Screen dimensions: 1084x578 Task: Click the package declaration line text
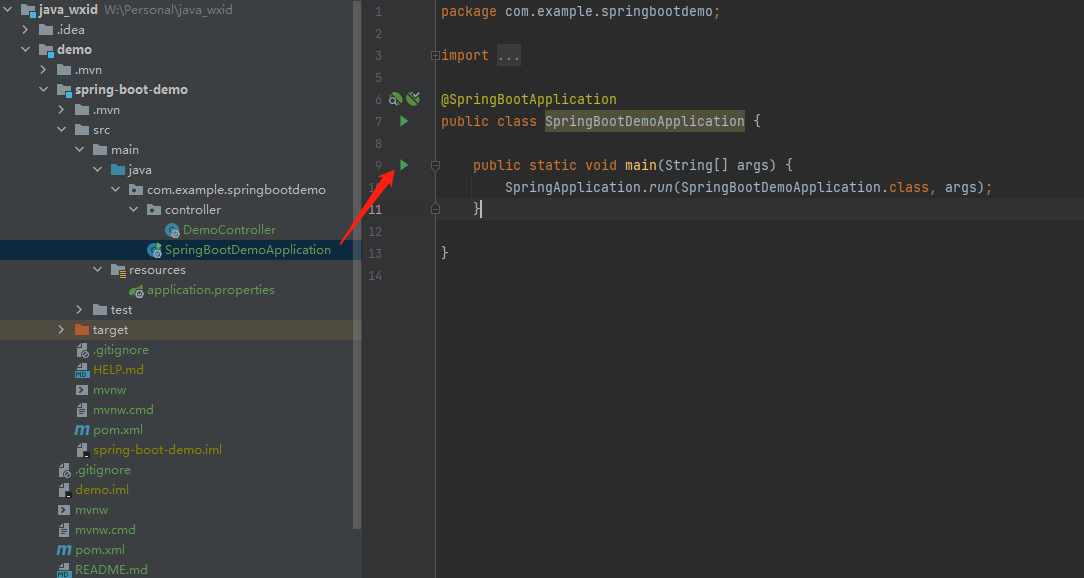tap(581, 12)
